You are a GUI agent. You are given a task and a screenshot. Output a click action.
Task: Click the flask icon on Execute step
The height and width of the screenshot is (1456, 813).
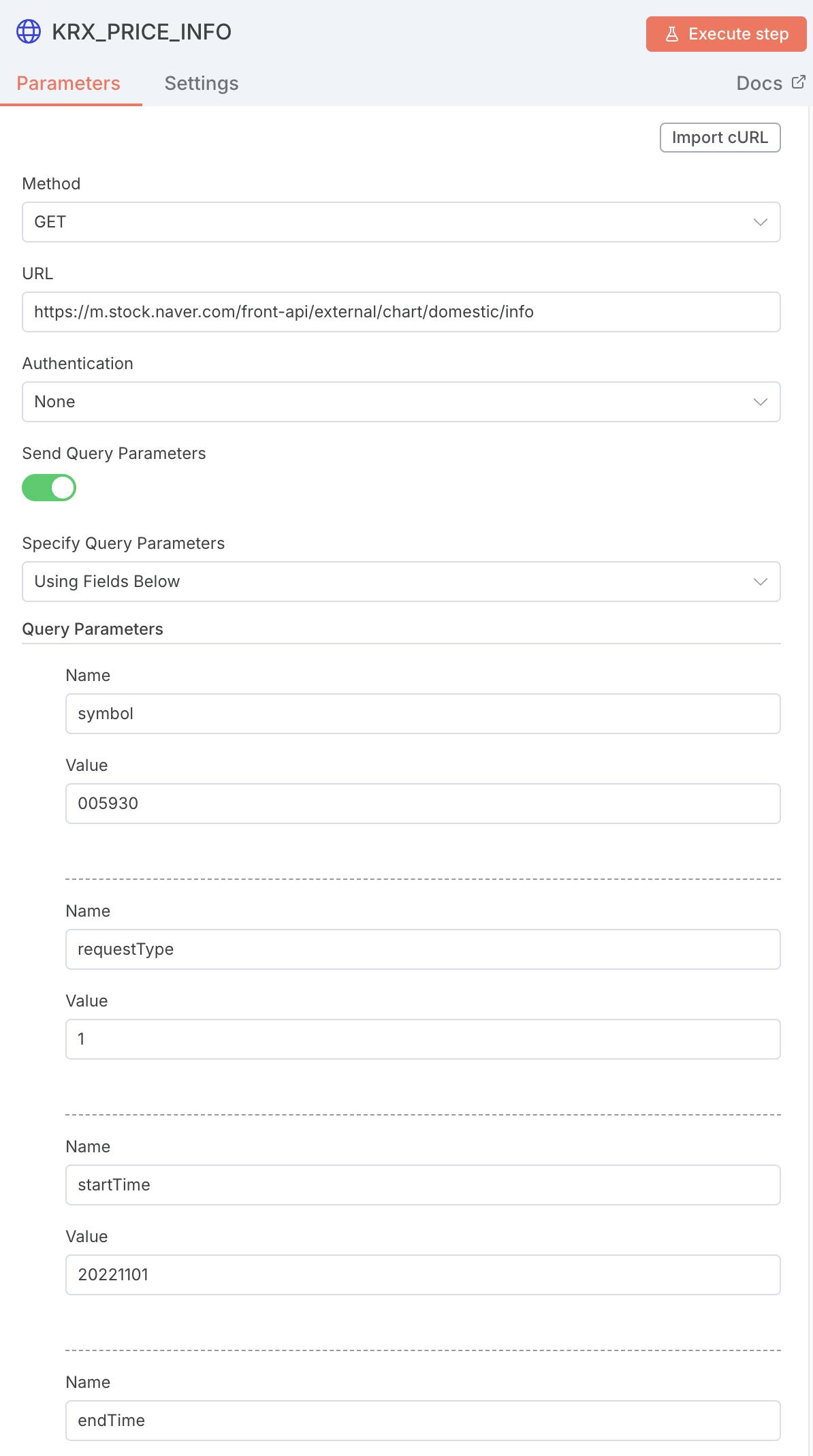pyautogui.click(x=672, y=34)
